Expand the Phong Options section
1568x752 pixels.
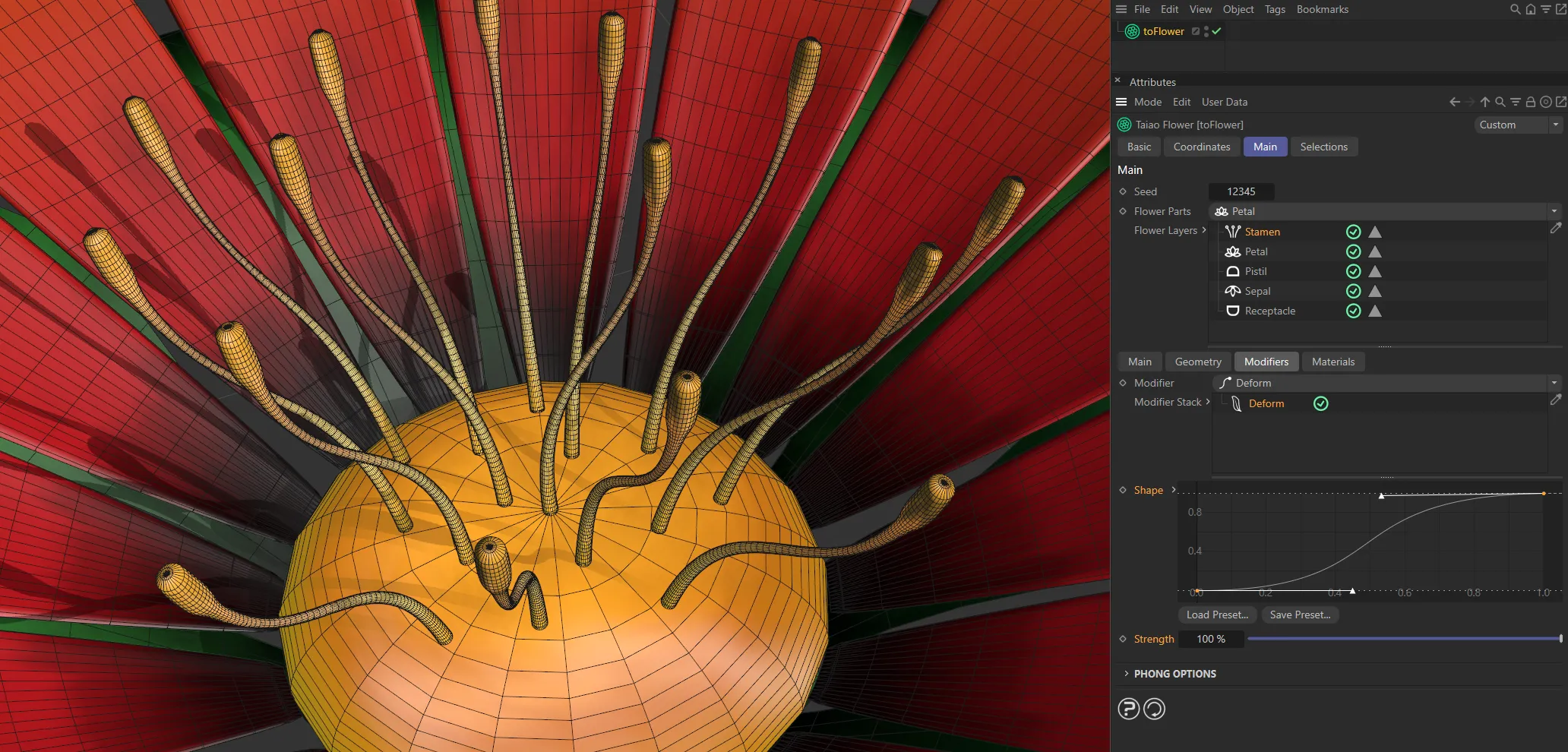[x=1126, y=674]
